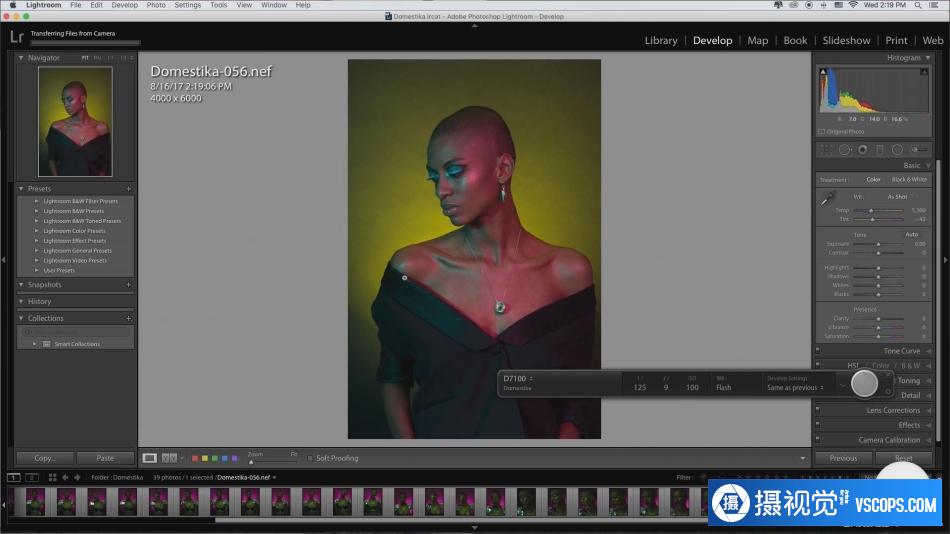The image size is (950, 534).
Task: Set treatment to Black & White
Action: [x=909, y=179]
